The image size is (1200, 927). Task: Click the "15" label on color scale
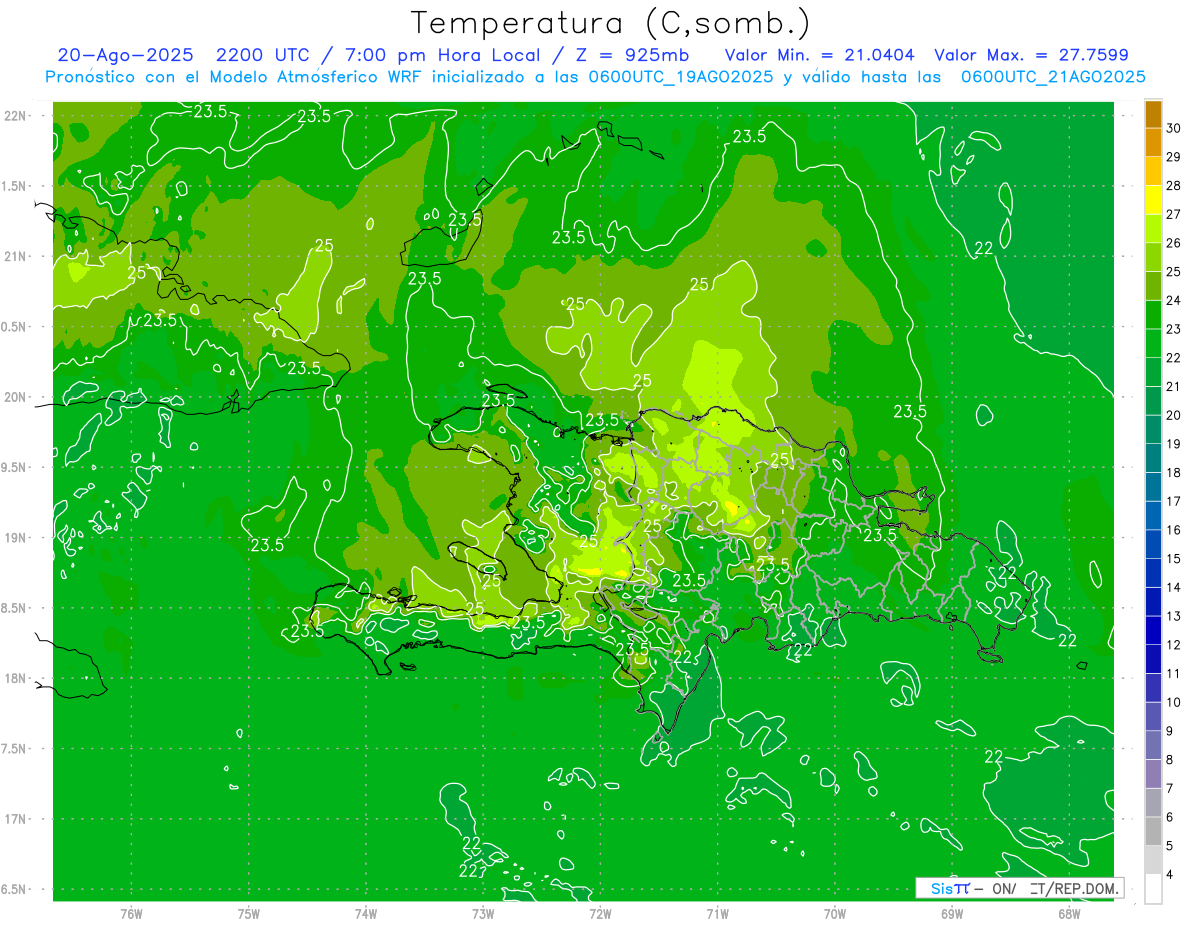1174,559
